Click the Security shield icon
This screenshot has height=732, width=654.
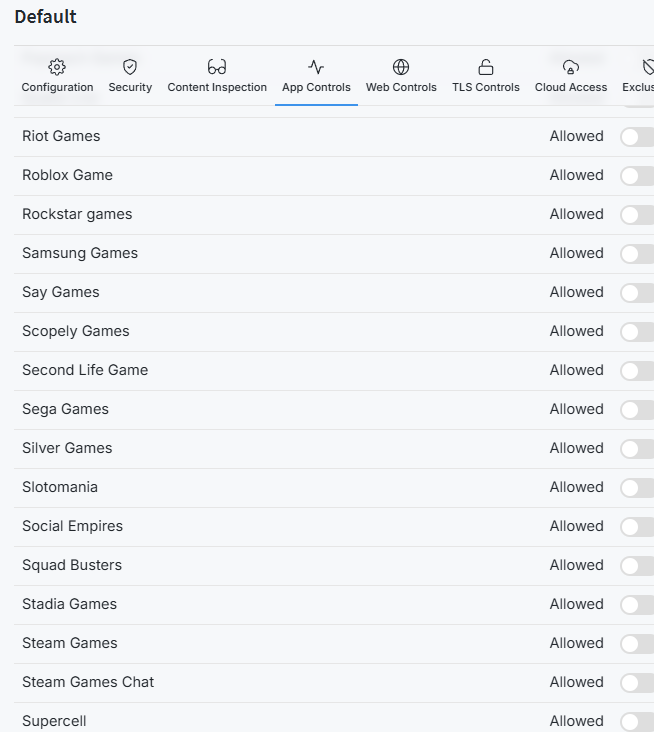(130, 67)
